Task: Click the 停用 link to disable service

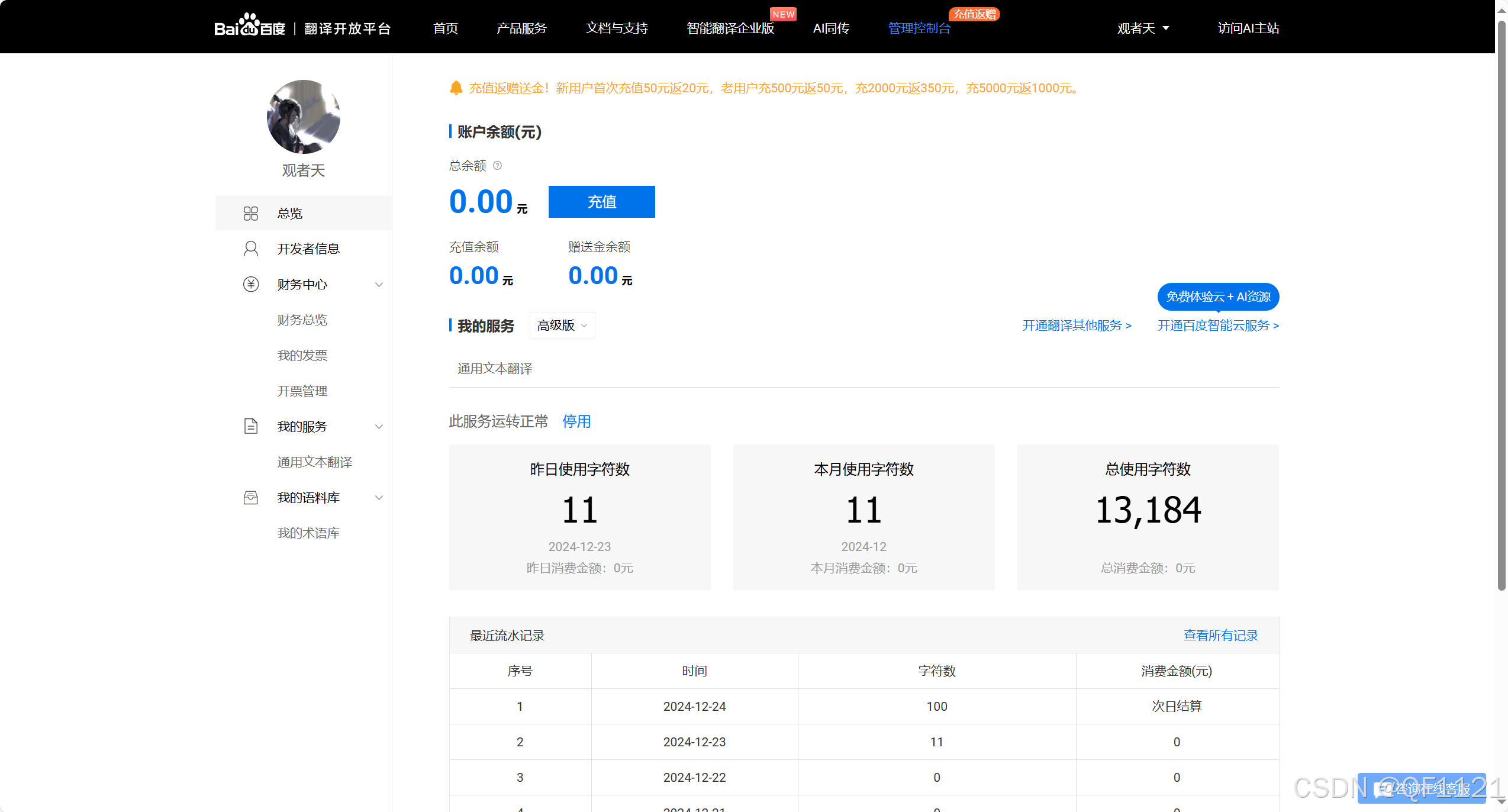Action: coord(576,421)
